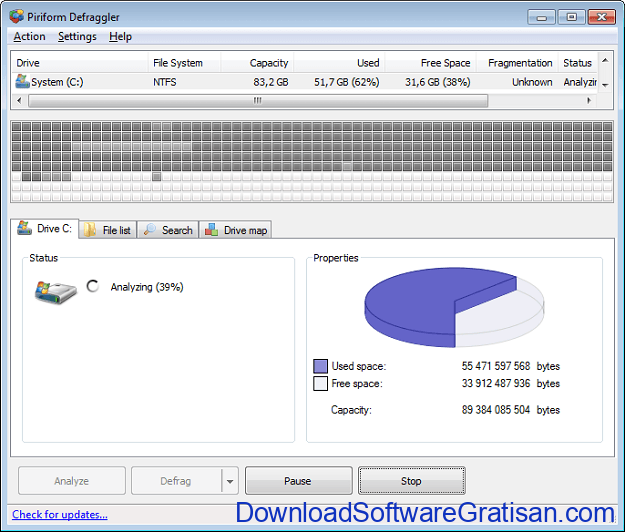This screenshot has width=625, height=532.
Task: Click the Unknown fragmentation cell
Action: click(x=532, y=82)
